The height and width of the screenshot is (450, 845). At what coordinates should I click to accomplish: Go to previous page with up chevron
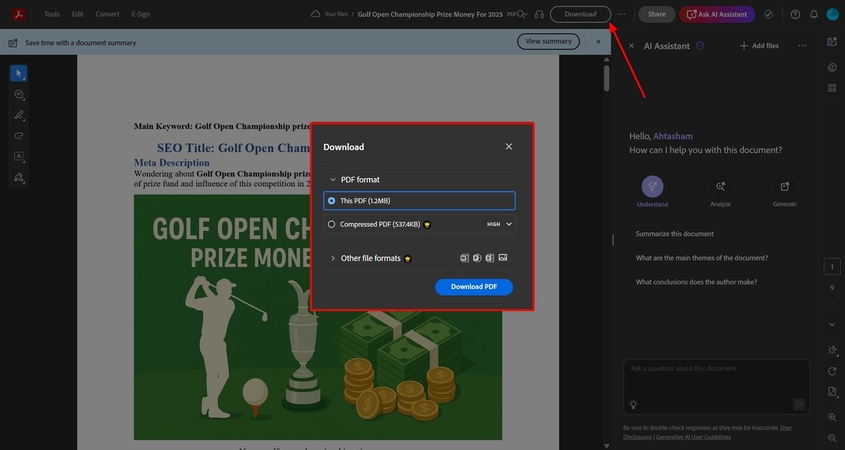tap(832, 304)
